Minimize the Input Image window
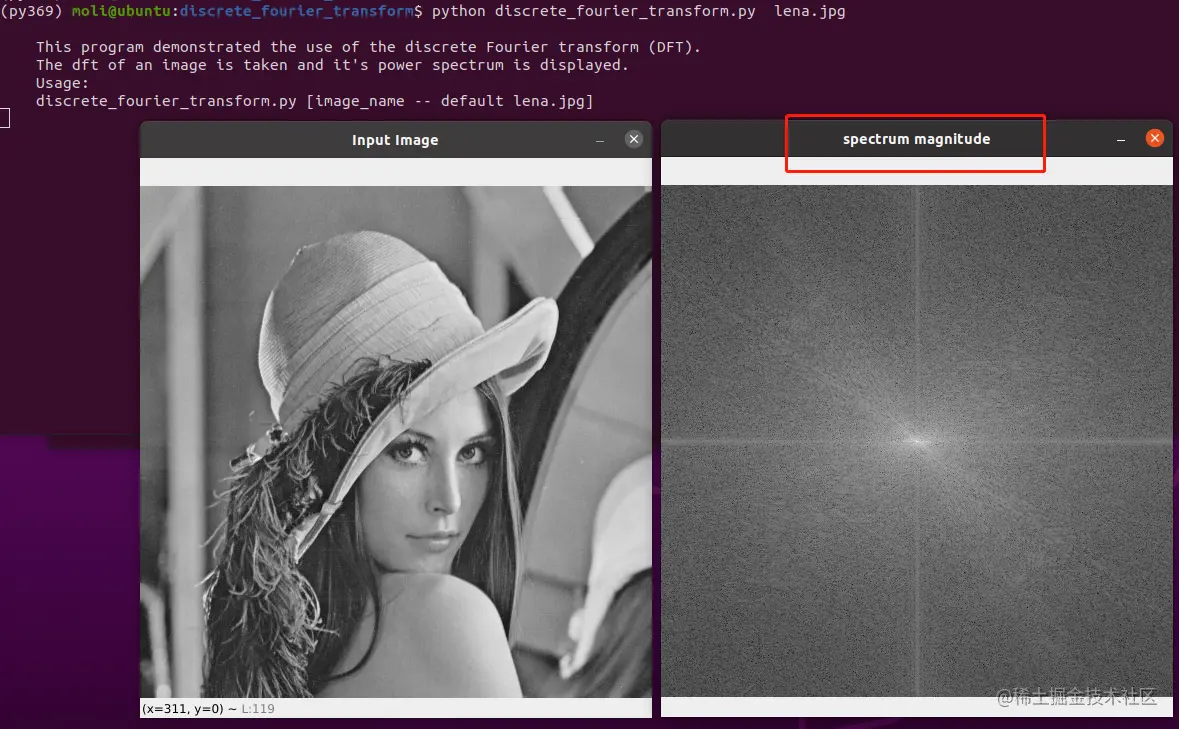This screenshot has width=1179, height=729. [600, 141]
